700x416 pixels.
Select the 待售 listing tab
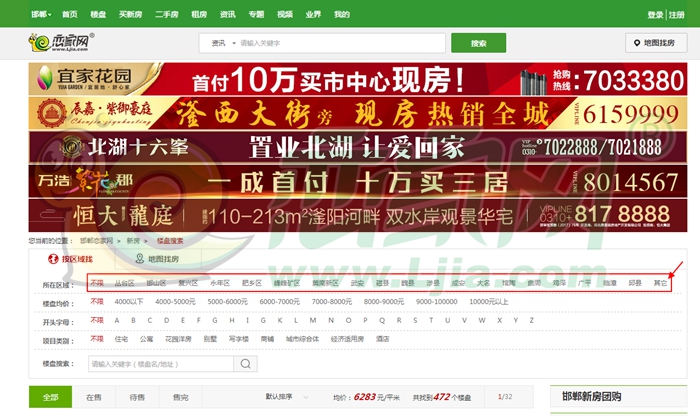point(137,397)
